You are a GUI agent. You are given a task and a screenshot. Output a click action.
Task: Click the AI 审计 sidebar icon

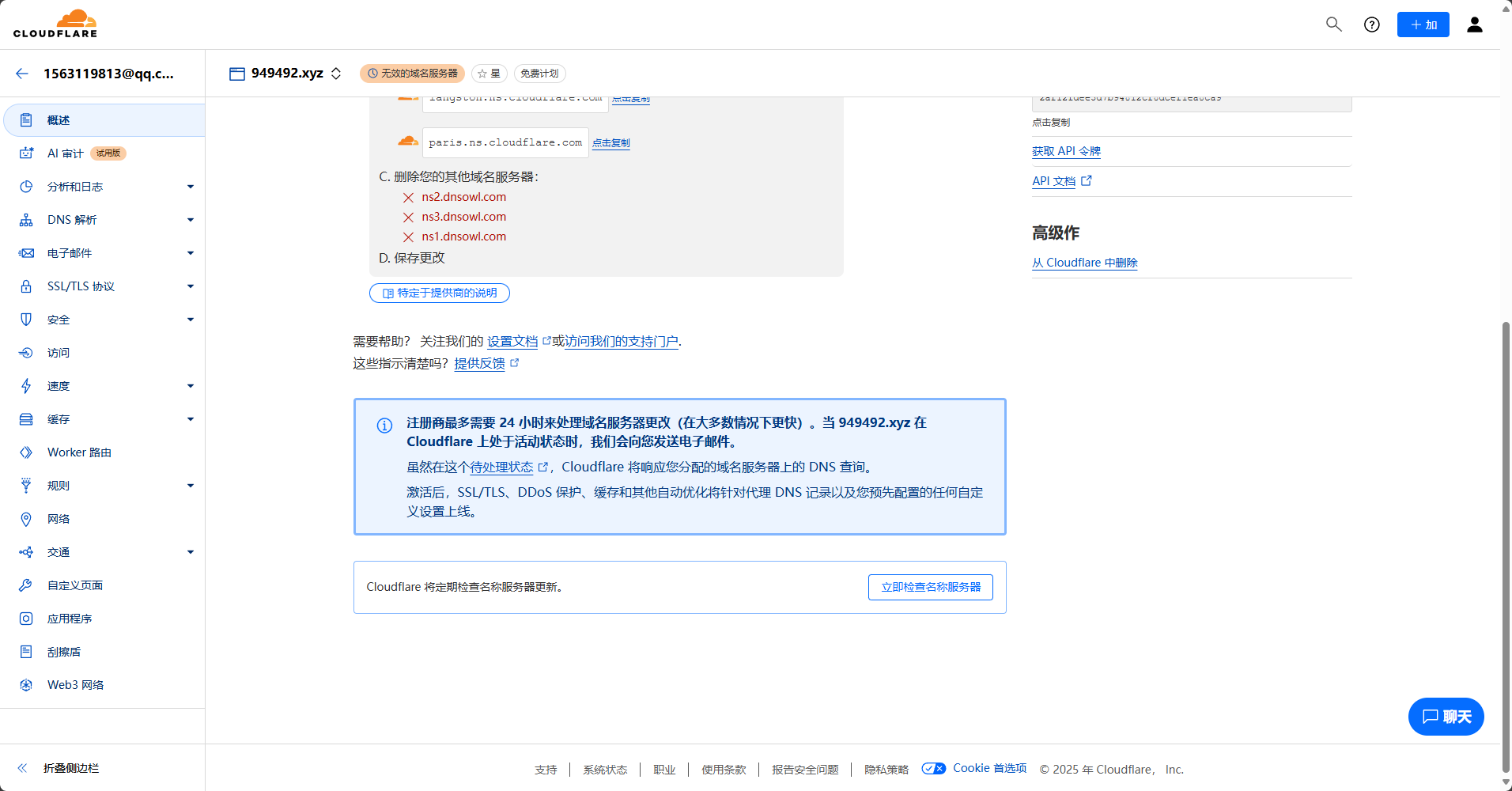[26, 153]
